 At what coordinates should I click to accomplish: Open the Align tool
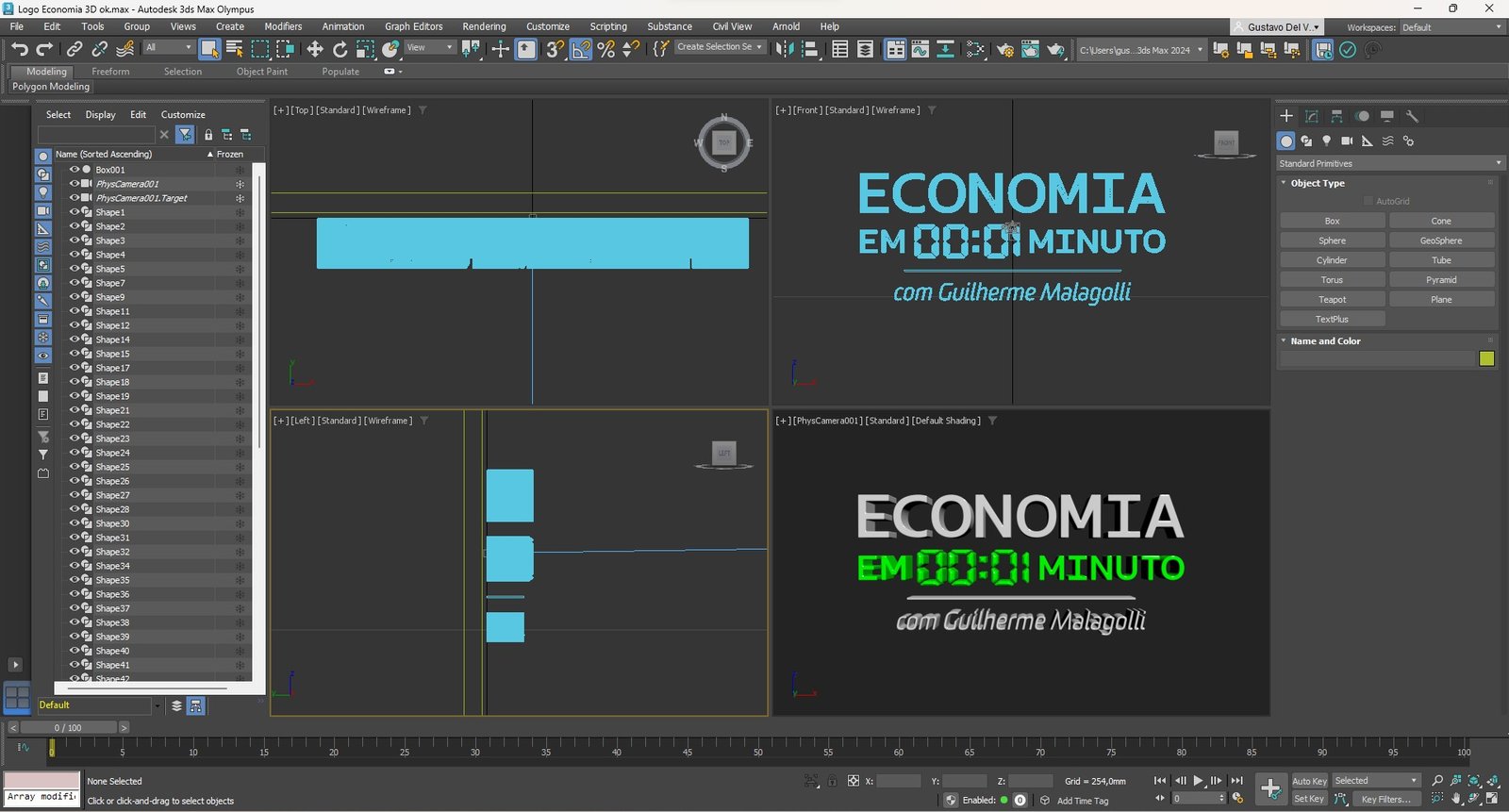click(x=809, y=49)
